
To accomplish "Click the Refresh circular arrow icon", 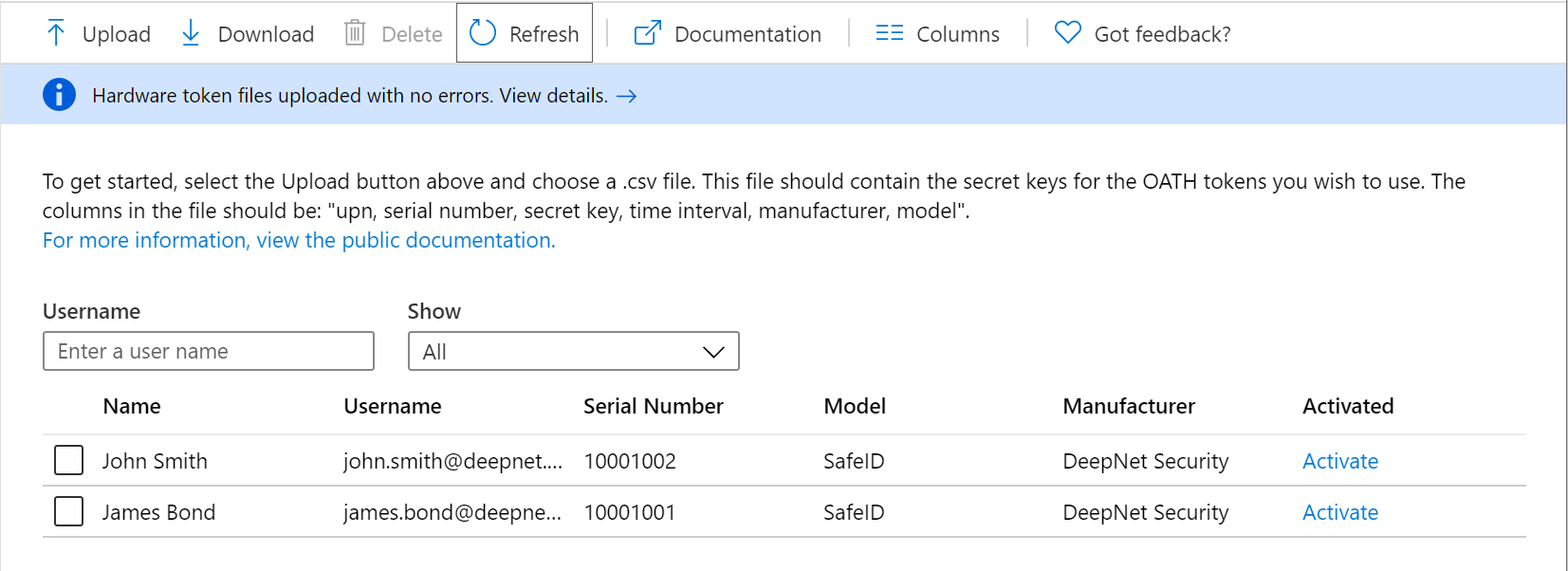I will point(483,33).
